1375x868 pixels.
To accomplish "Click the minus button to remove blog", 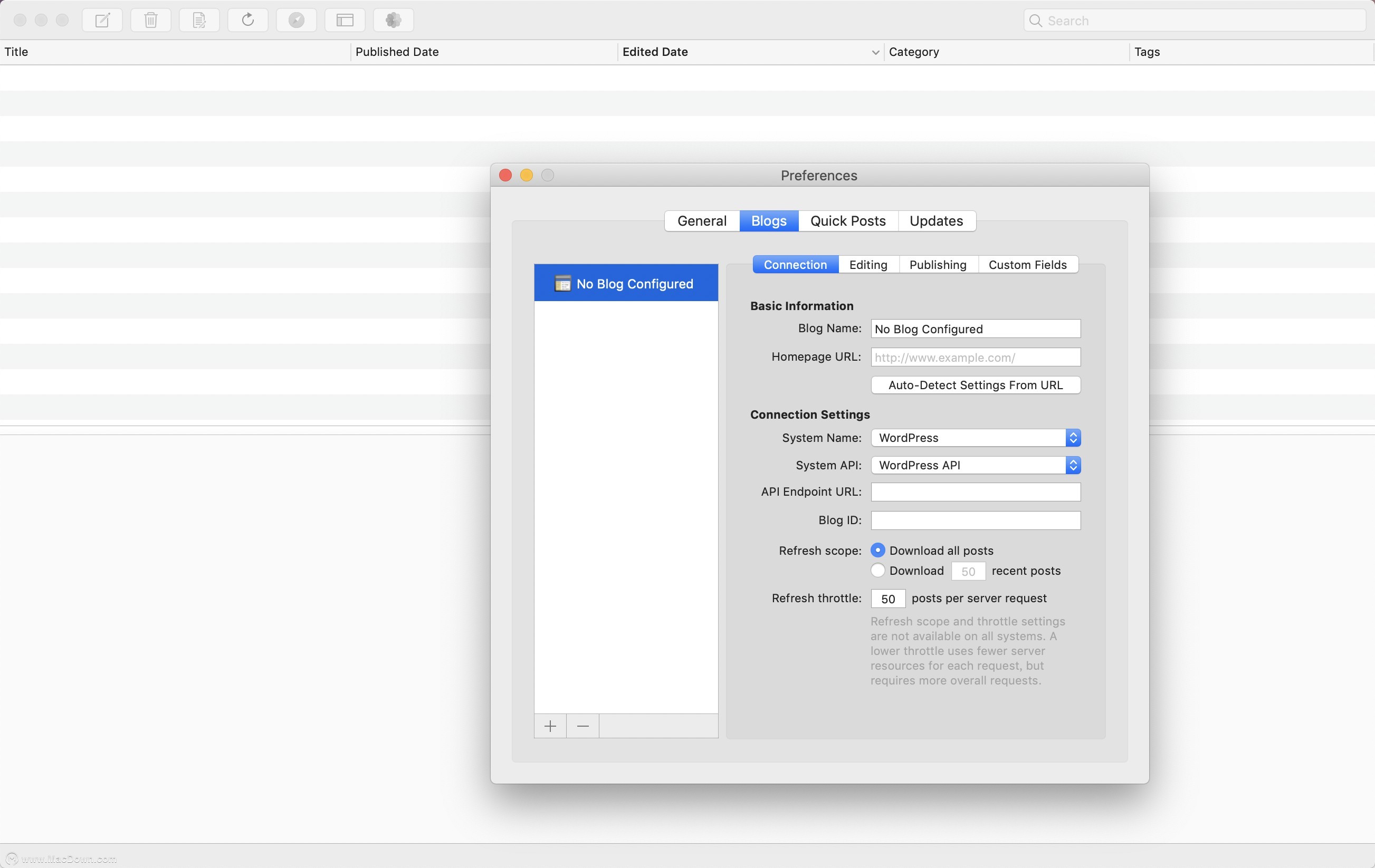I will 583,726.
